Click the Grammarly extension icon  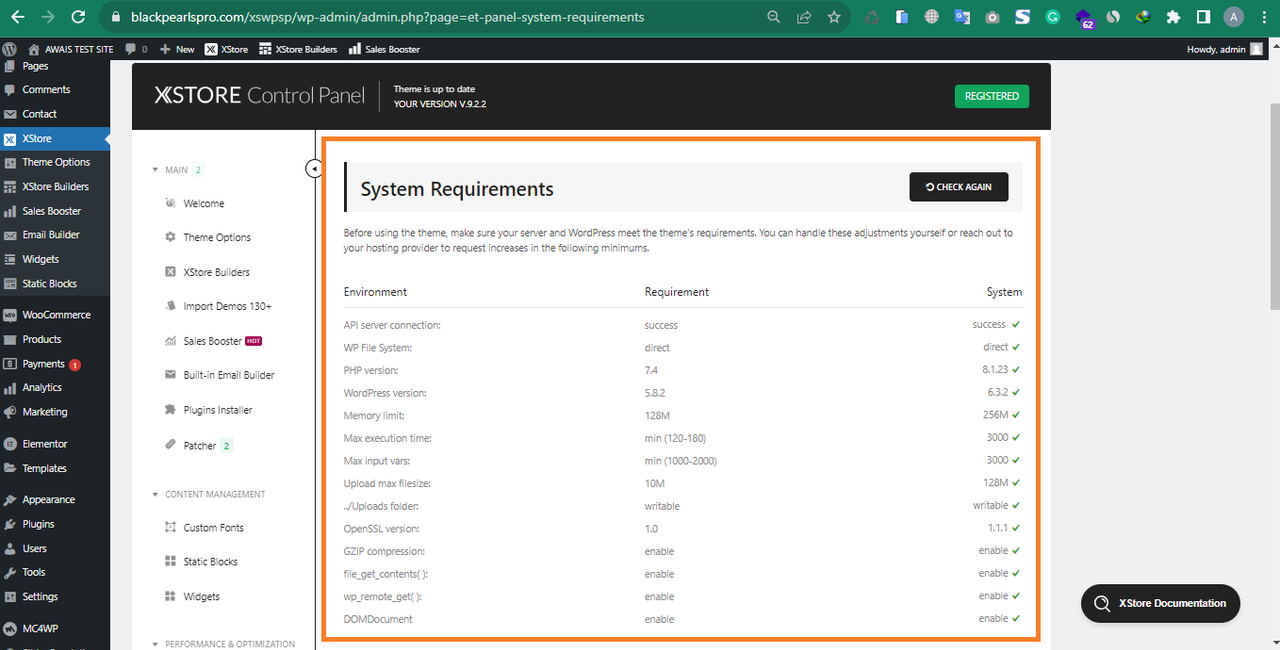1053,17
